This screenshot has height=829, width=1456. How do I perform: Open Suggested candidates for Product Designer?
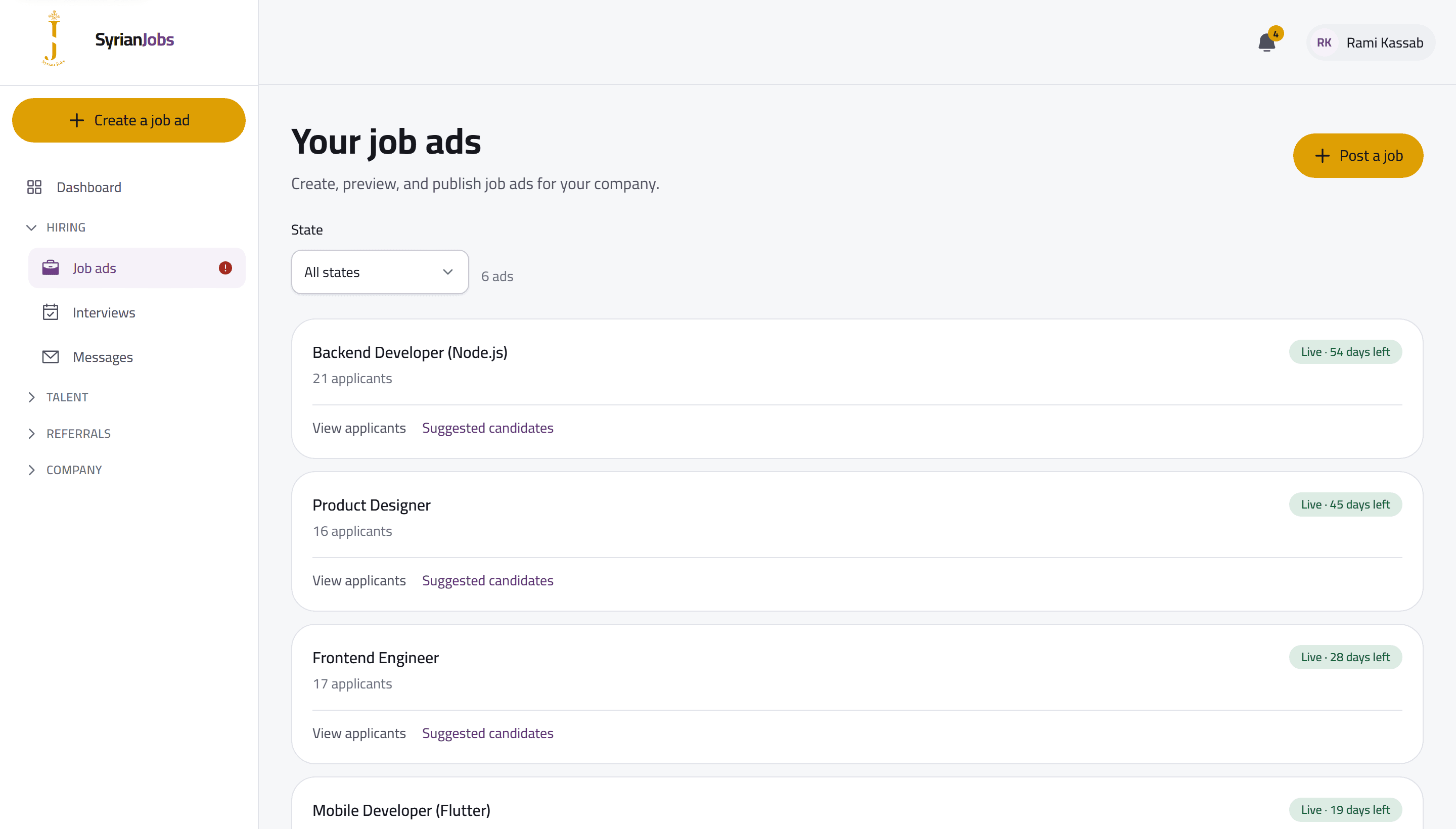(x=488, y=580)
